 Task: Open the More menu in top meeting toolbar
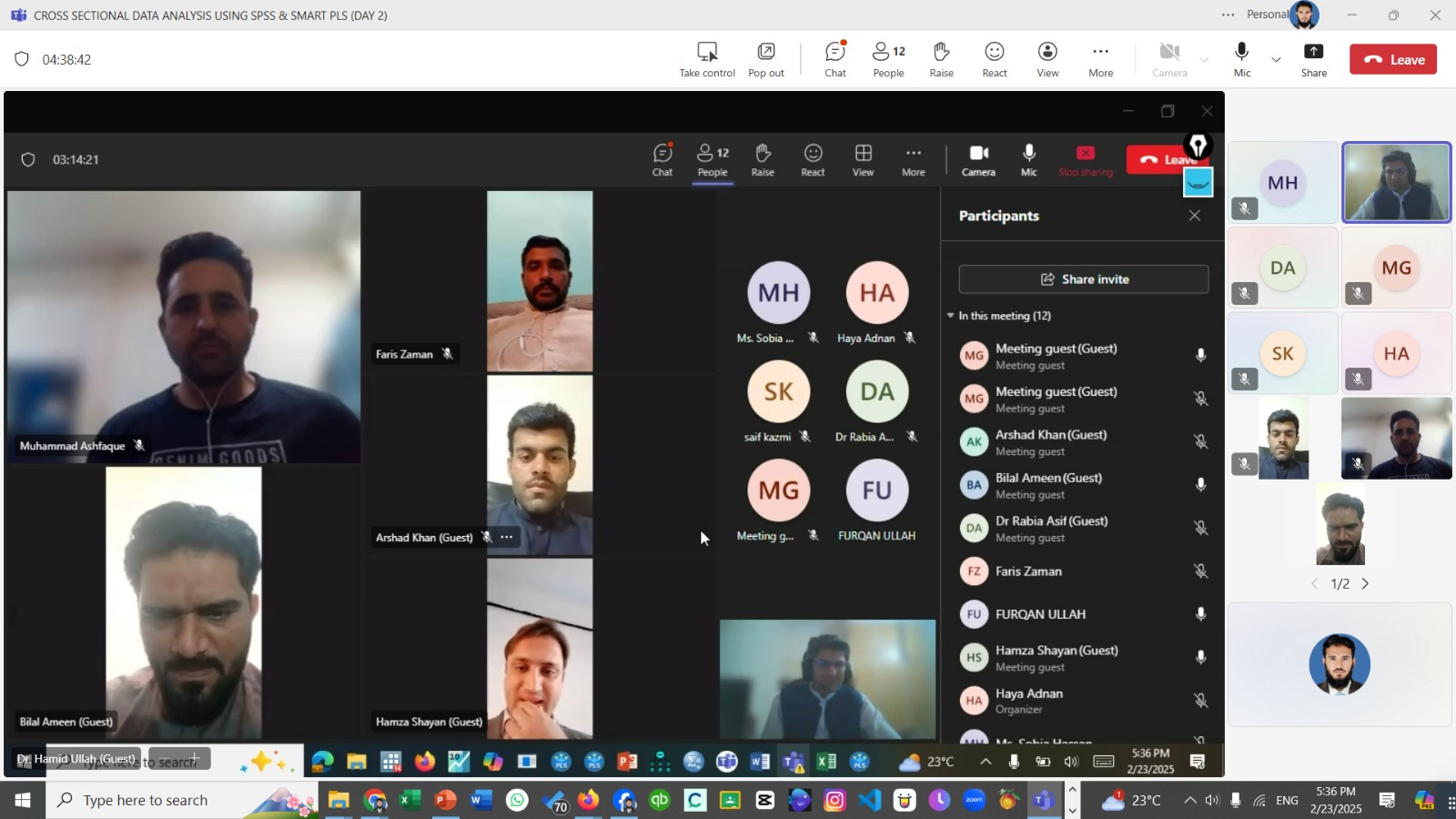(x=1100, y=60)
